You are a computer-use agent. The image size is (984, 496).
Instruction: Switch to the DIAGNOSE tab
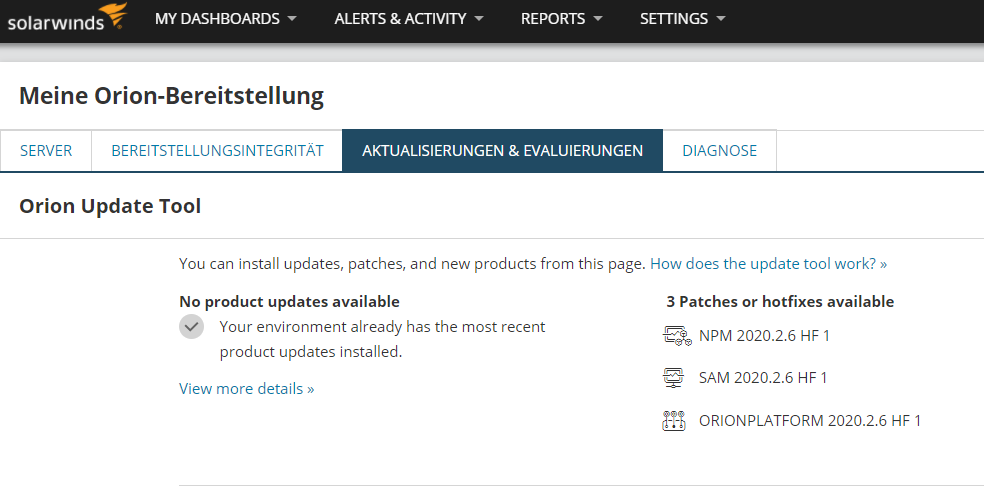(720, 151)
